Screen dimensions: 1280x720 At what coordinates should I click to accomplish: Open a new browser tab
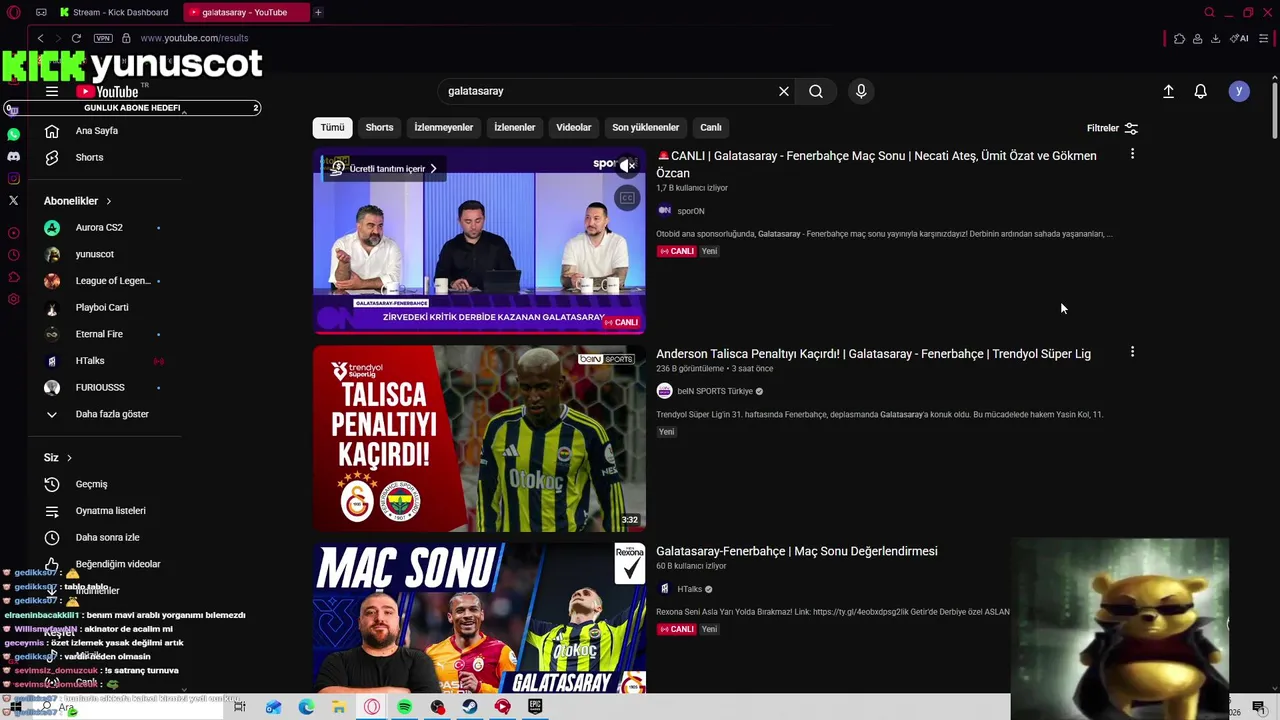tap(318, 12)
